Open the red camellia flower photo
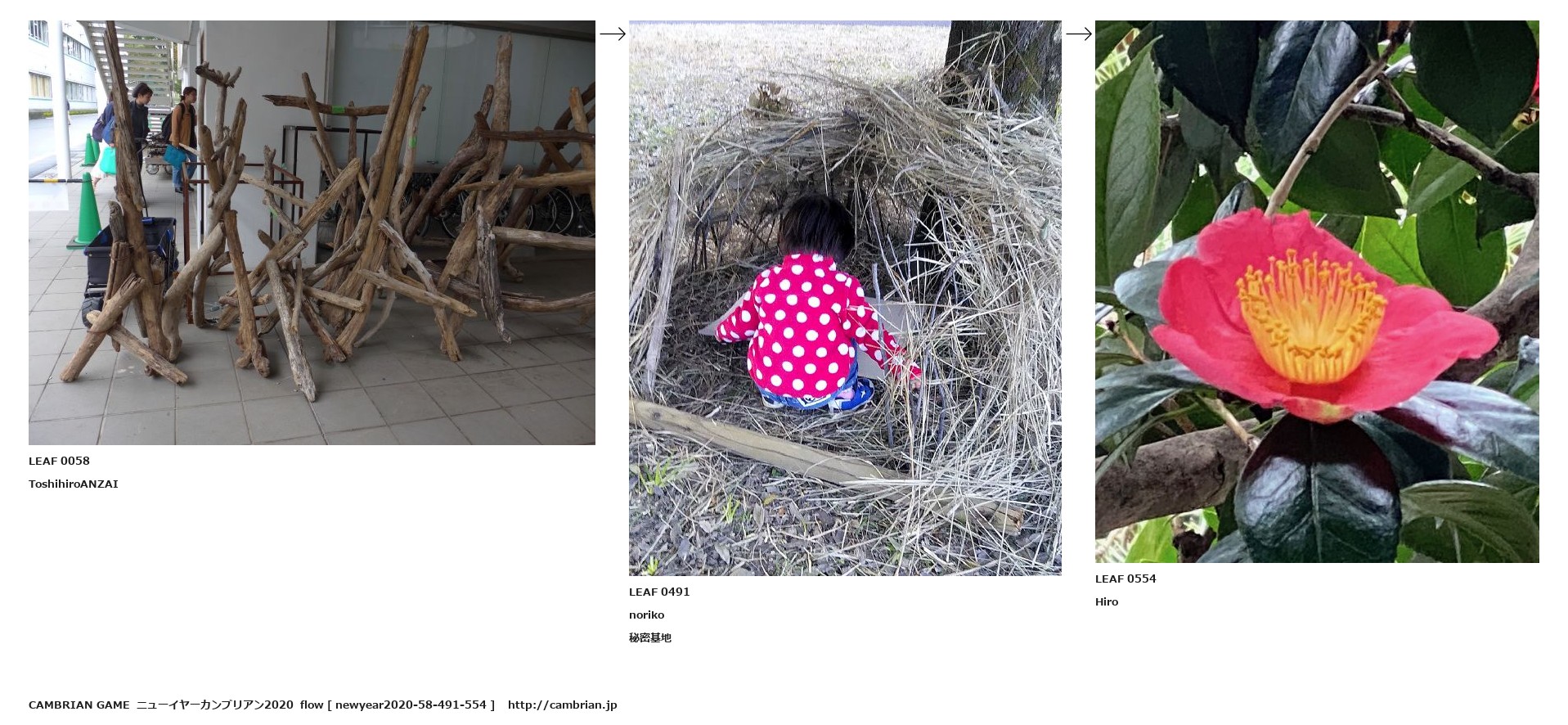 1317,291
